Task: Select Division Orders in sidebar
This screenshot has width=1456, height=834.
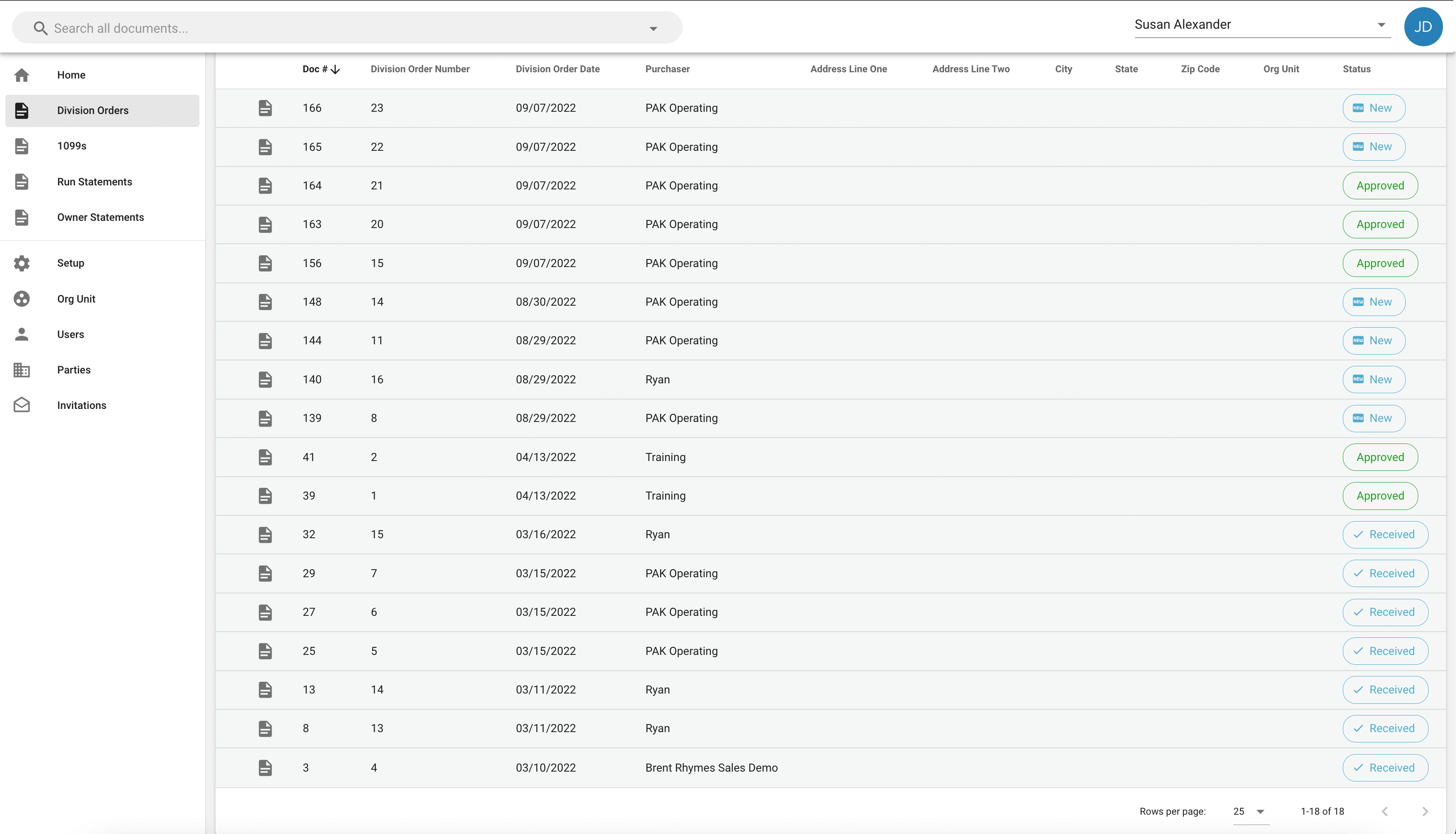Action: pyautogui.click(x=102, y=110)
